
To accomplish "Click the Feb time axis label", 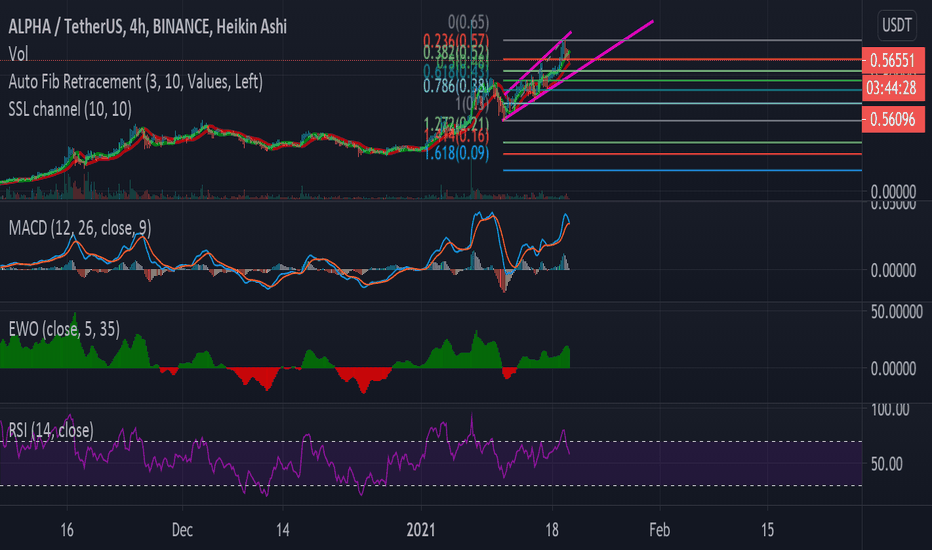I will tap(660, 530).
